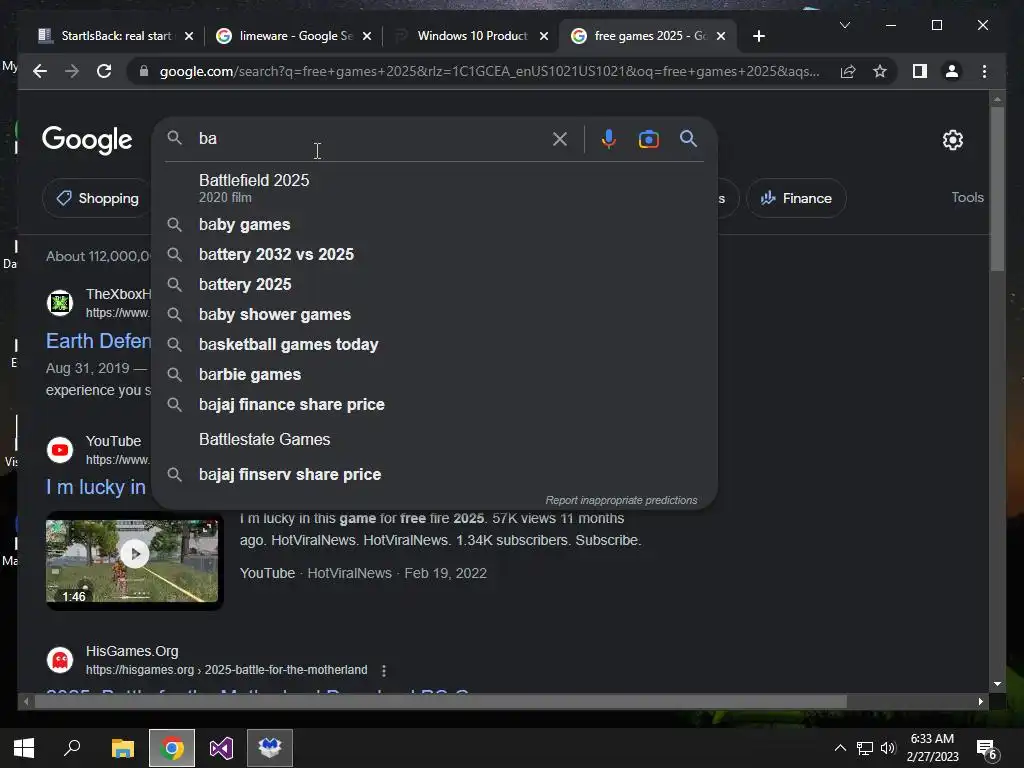Expand the tab search chevron
The image size is (1024, 768).
844,25
